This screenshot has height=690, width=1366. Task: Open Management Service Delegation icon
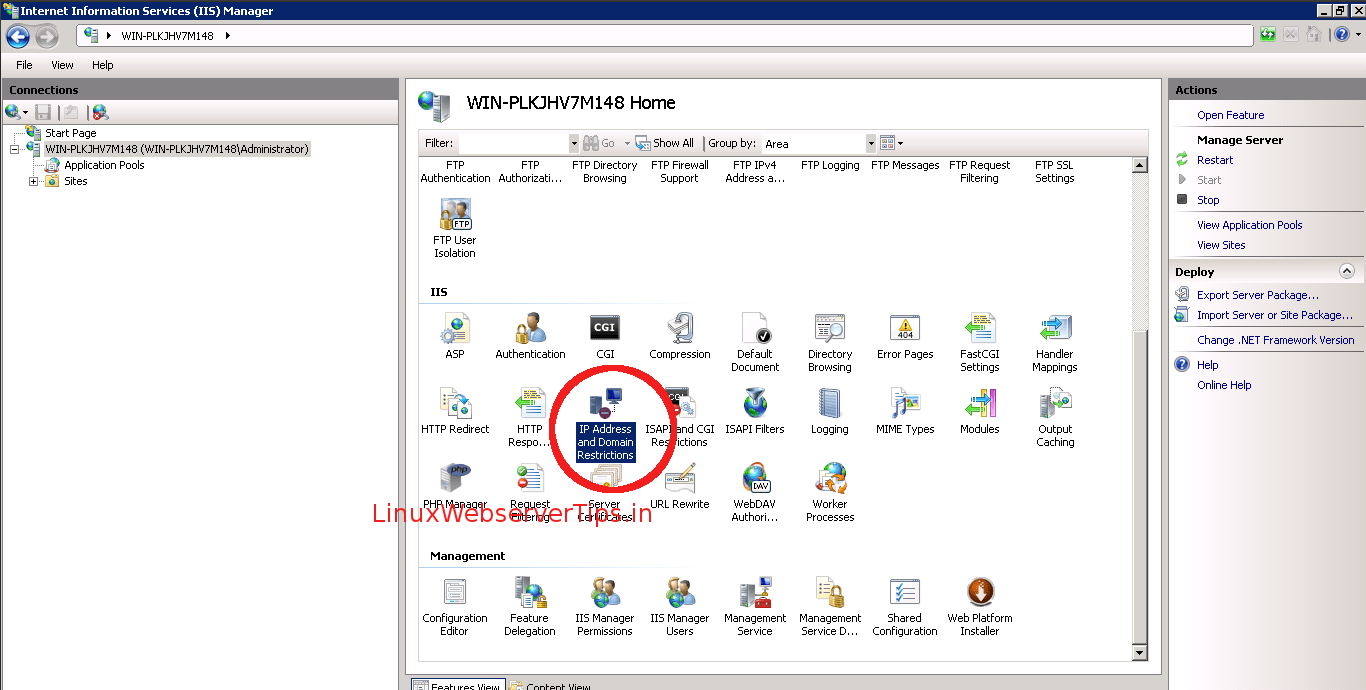point(830,606)
